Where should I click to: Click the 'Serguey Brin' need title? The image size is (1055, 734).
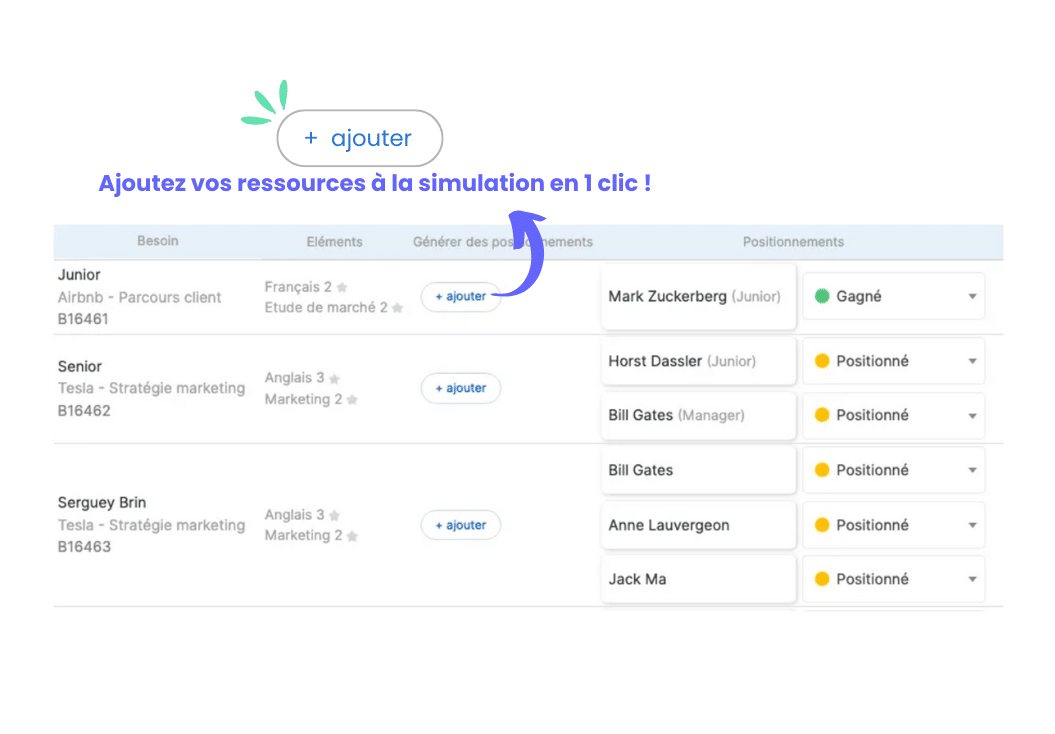102,503
